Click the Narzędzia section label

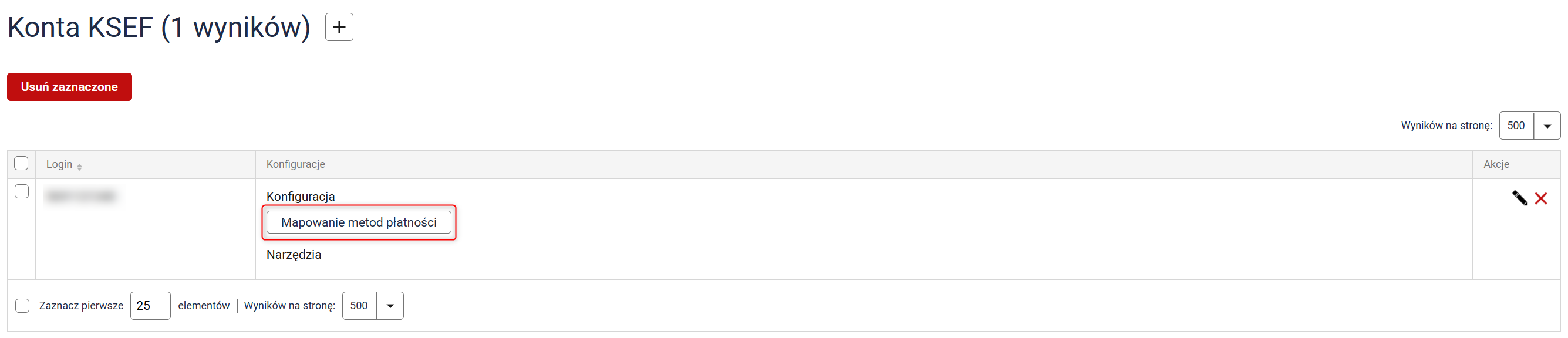294,255
